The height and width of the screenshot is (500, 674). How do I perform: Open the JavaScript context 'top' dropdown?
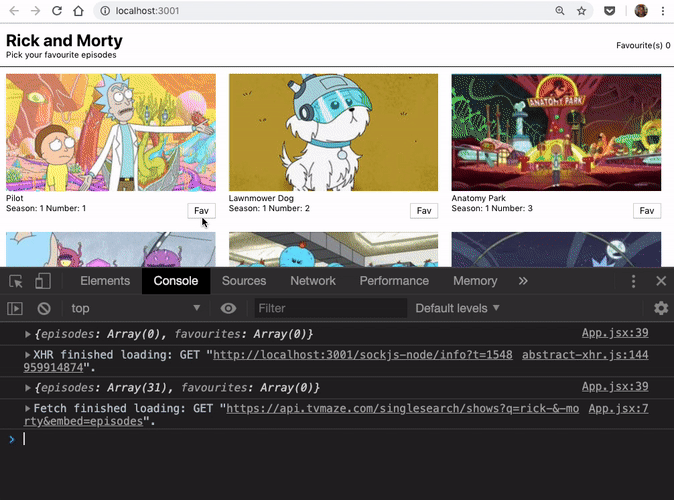135,308
